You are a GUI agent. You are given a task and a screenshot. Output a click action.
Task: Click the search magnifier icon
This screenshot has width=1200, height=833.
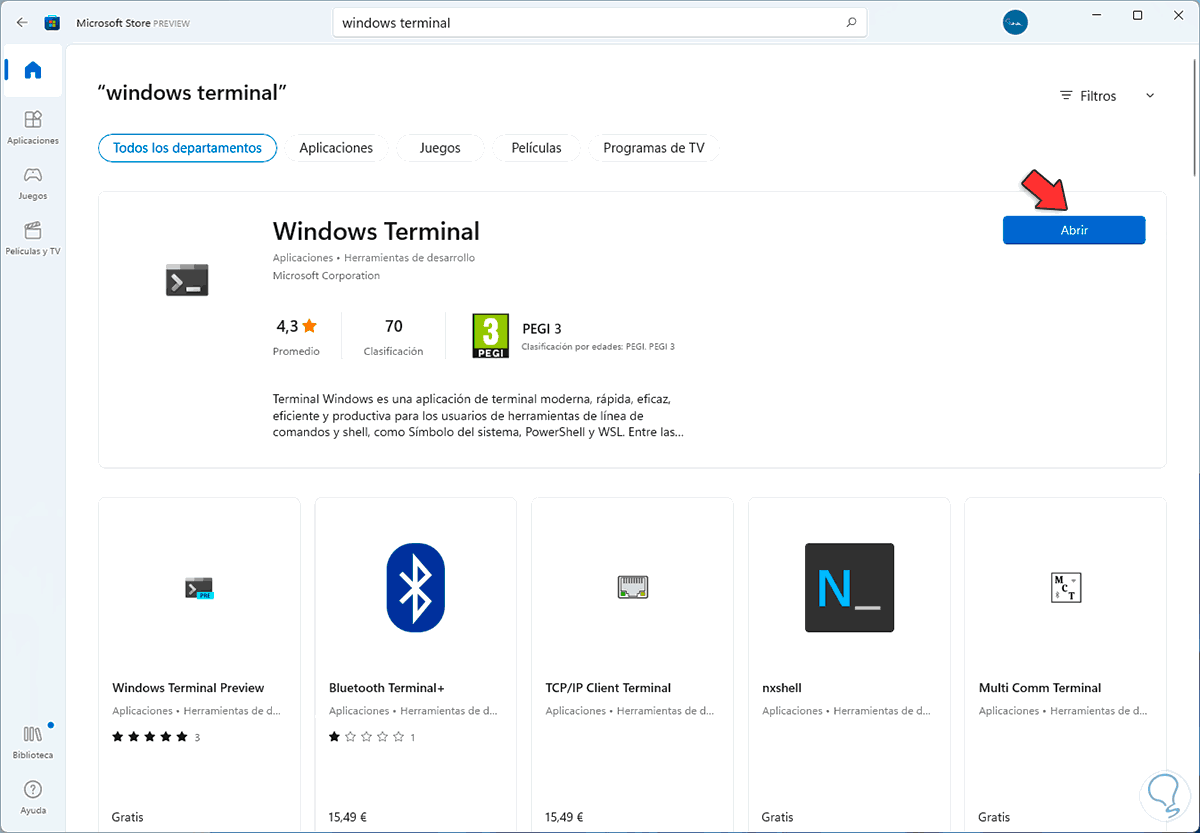[x=851, y=22]
